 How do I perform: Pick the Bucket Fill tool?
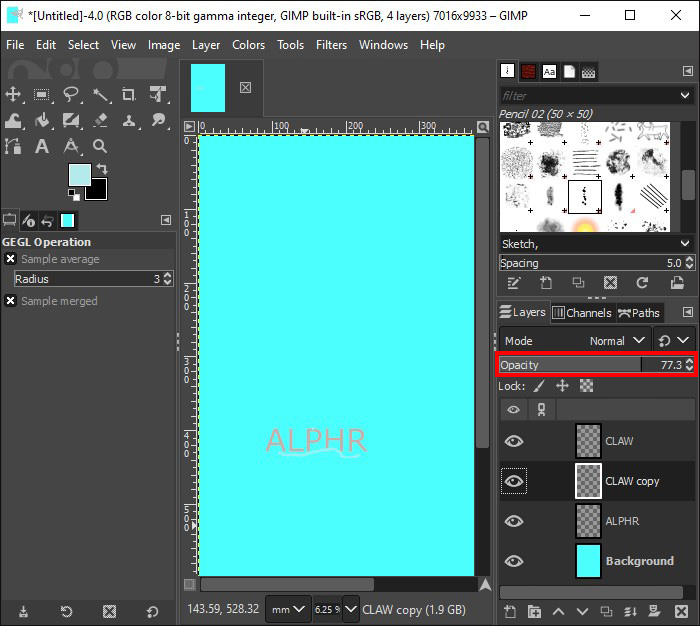(x=42, y=121)
